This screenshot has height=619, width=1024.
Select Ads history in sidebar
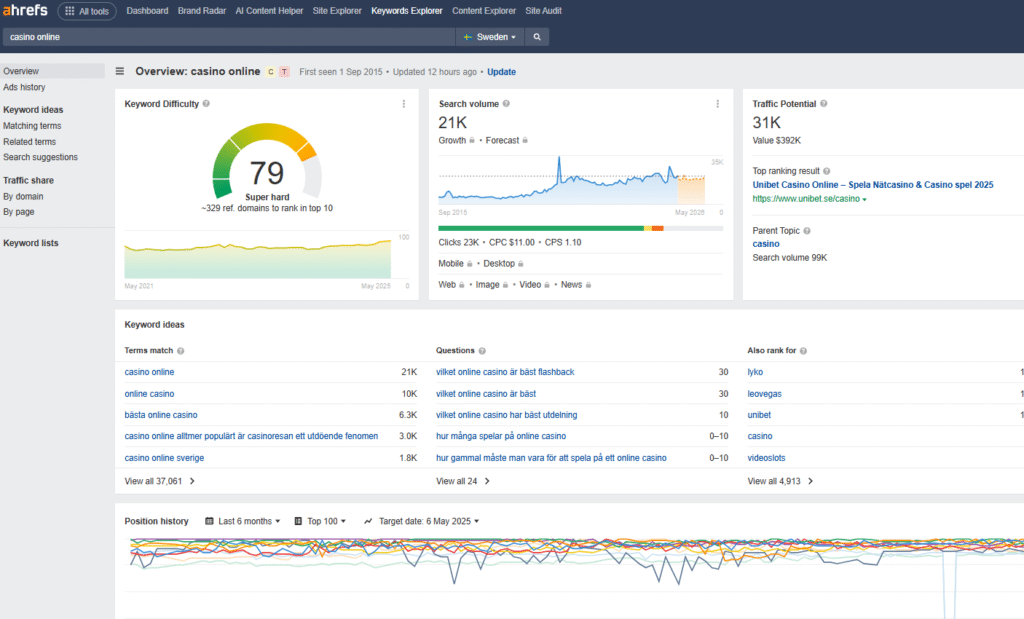point(24,87)
